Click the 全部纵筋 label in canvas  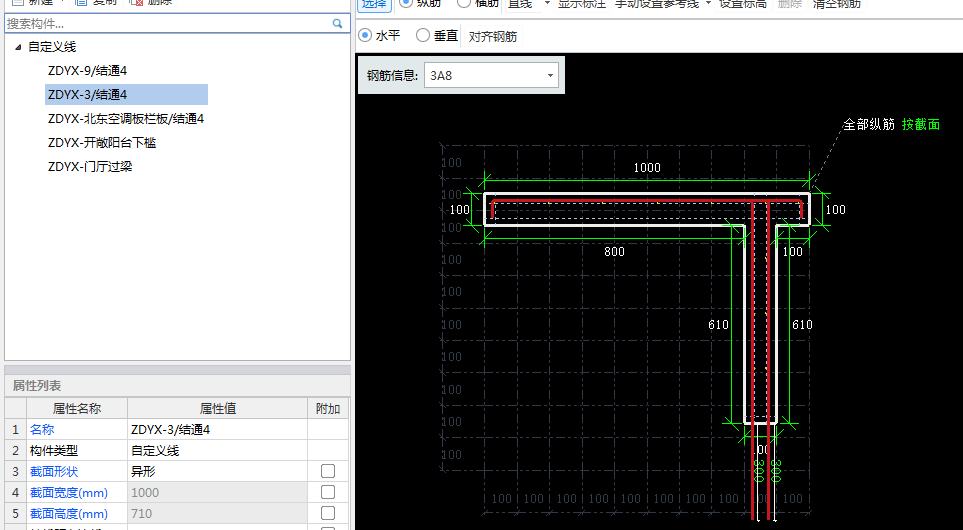[868, 125]
